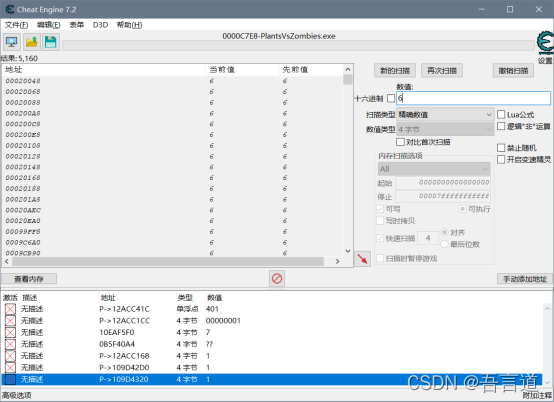The height and width of the screenshot is (402, 554).
Task: Click the results list scroll-down arrow
Action: tap(348, 251)
